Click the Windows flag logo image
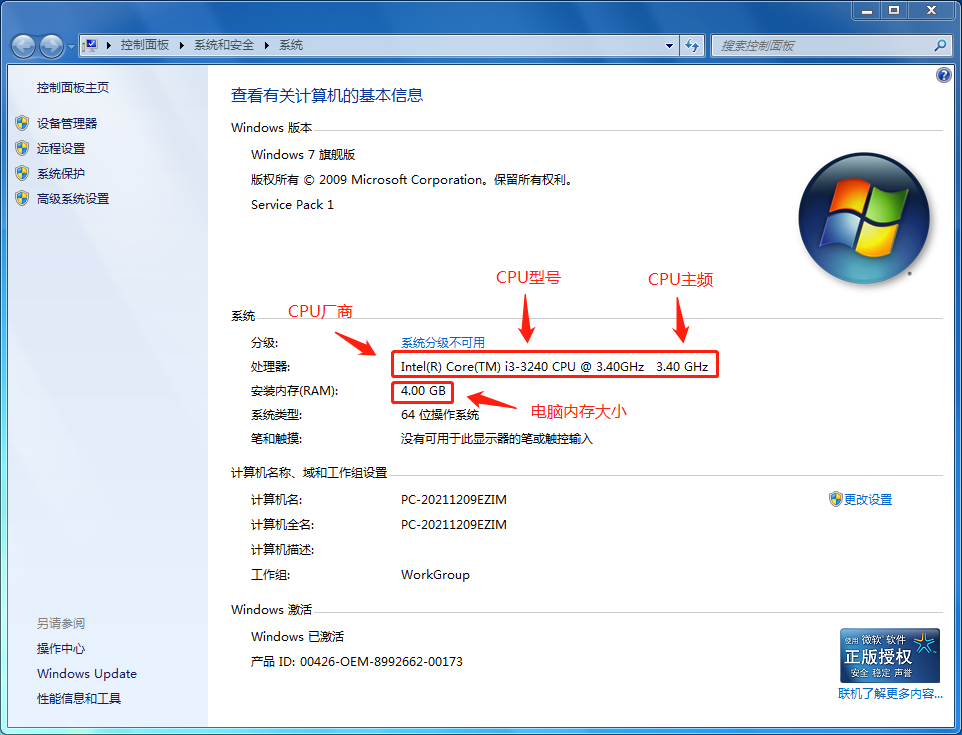962x735 pixels. tap(864, 219)
